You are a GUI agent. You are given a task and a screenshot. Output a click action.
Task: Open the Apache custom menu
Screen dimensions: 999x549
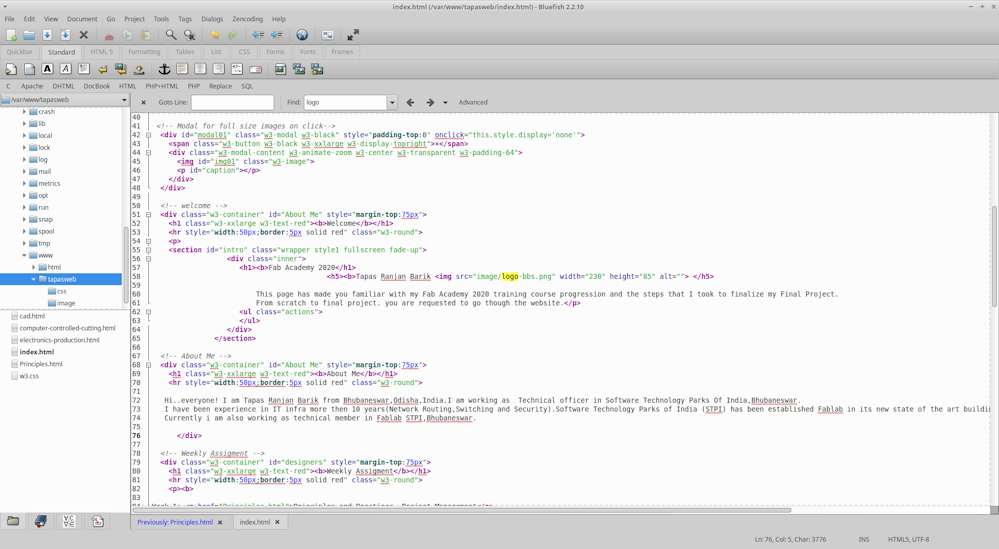coord(32,86)
